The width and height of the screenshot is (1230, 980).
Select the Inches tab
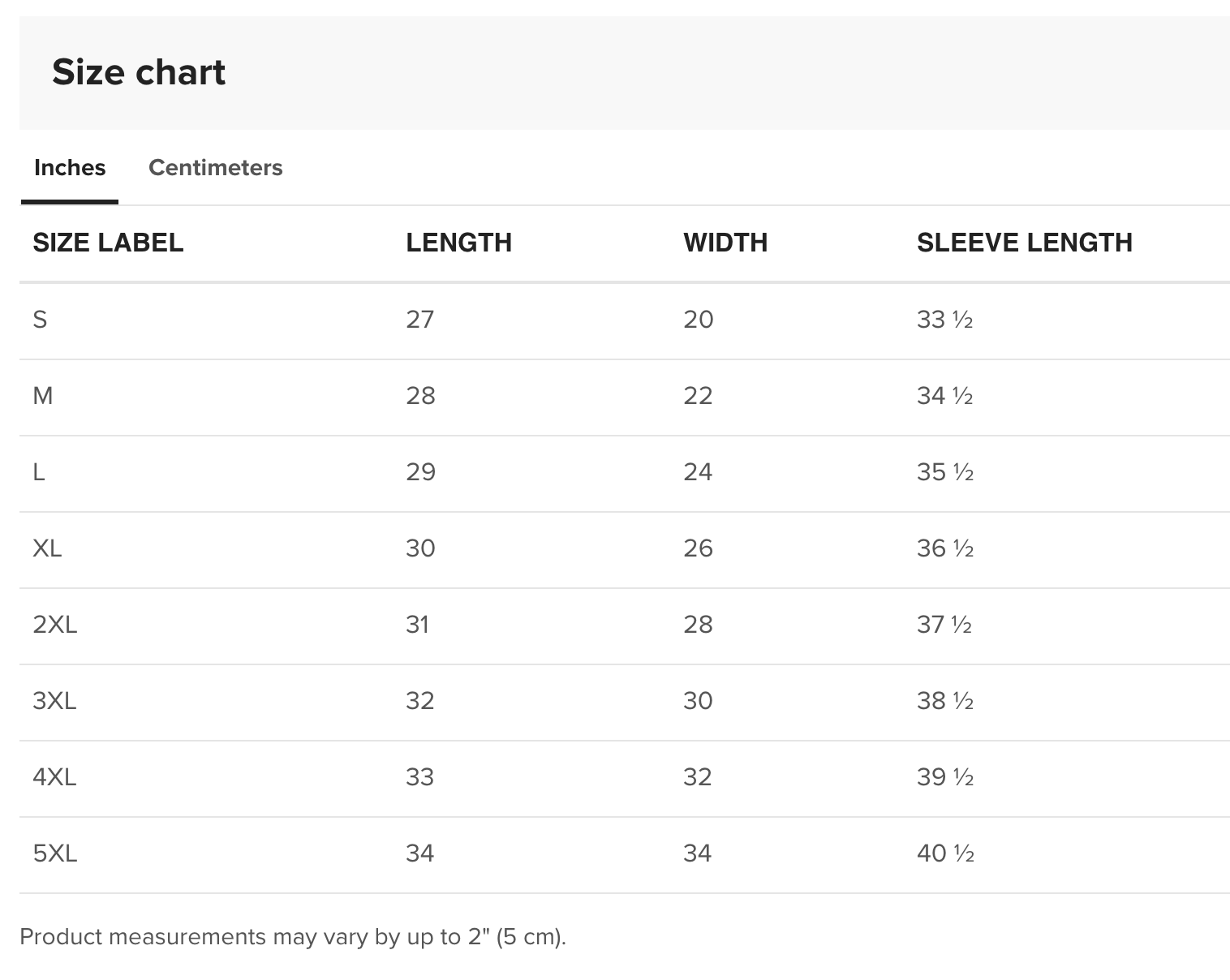click(x=70, y=168)
